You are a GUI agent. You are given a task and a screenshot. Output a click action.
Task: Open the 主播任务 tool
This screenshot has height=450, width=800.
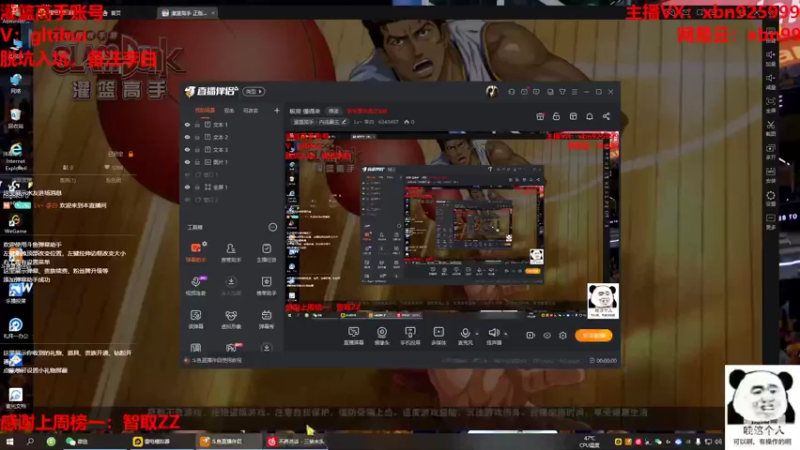tap(266, 253)
